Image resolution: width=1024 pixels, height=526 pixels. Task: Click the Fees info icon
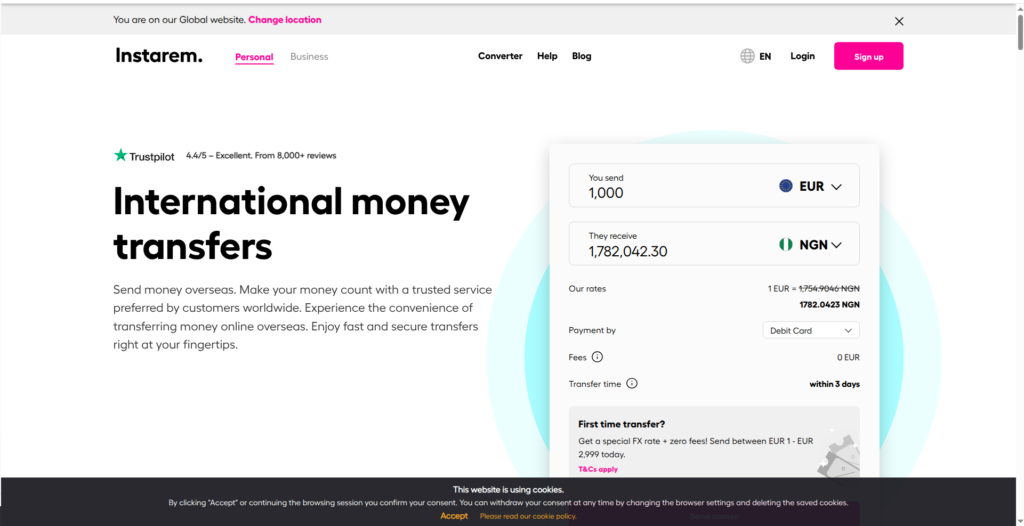point(597,357)
